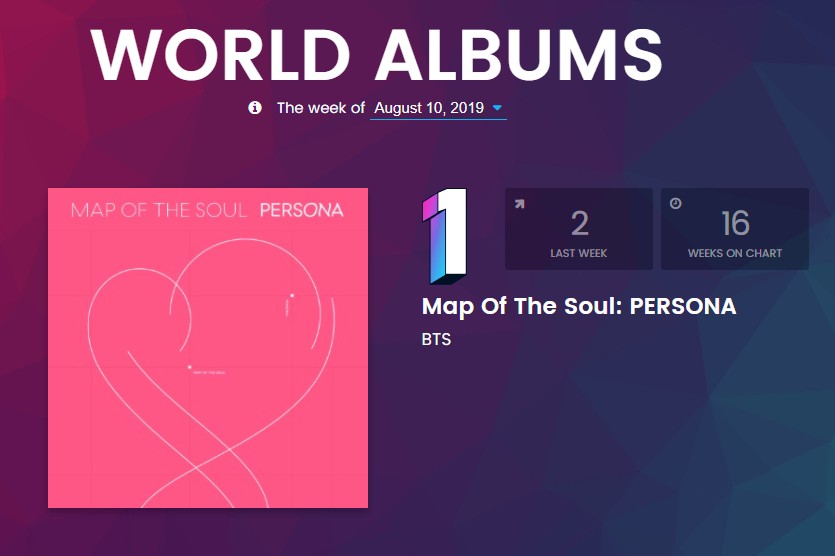Open the "August 10, 2019" week selector
Screen dimensions: 835x556
point(429,107)
